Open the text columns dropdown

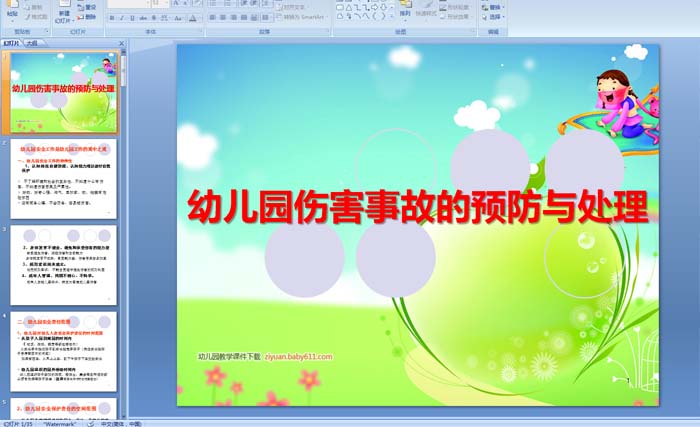(266, 17)
